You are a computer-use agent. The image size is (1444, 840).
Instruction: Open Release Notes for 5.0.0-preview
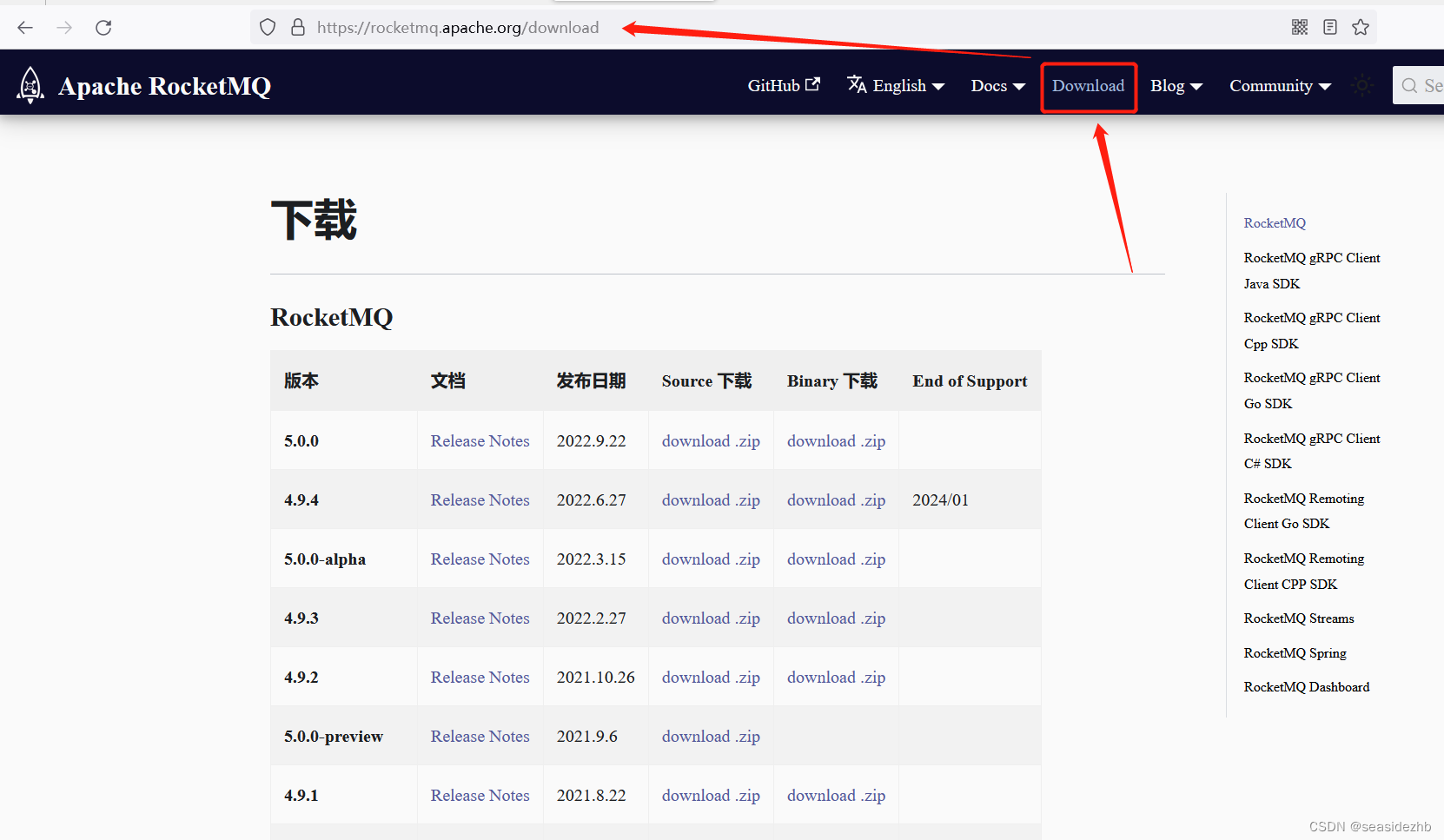(480, 737)
